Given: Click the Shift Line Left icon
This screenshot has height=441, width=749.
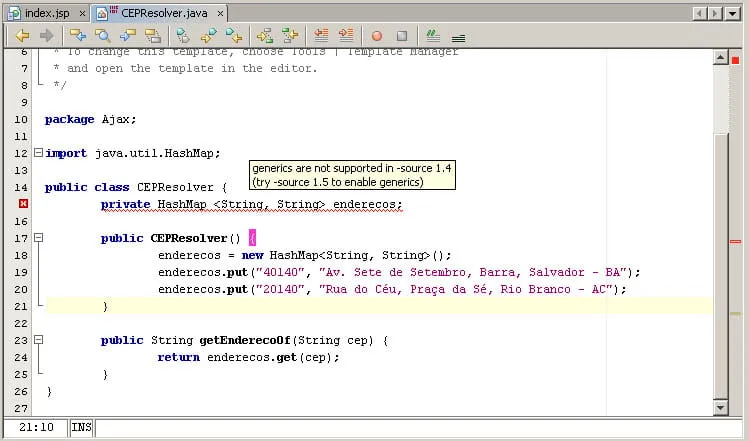Looking at the screenshot, I should [321, 35].
